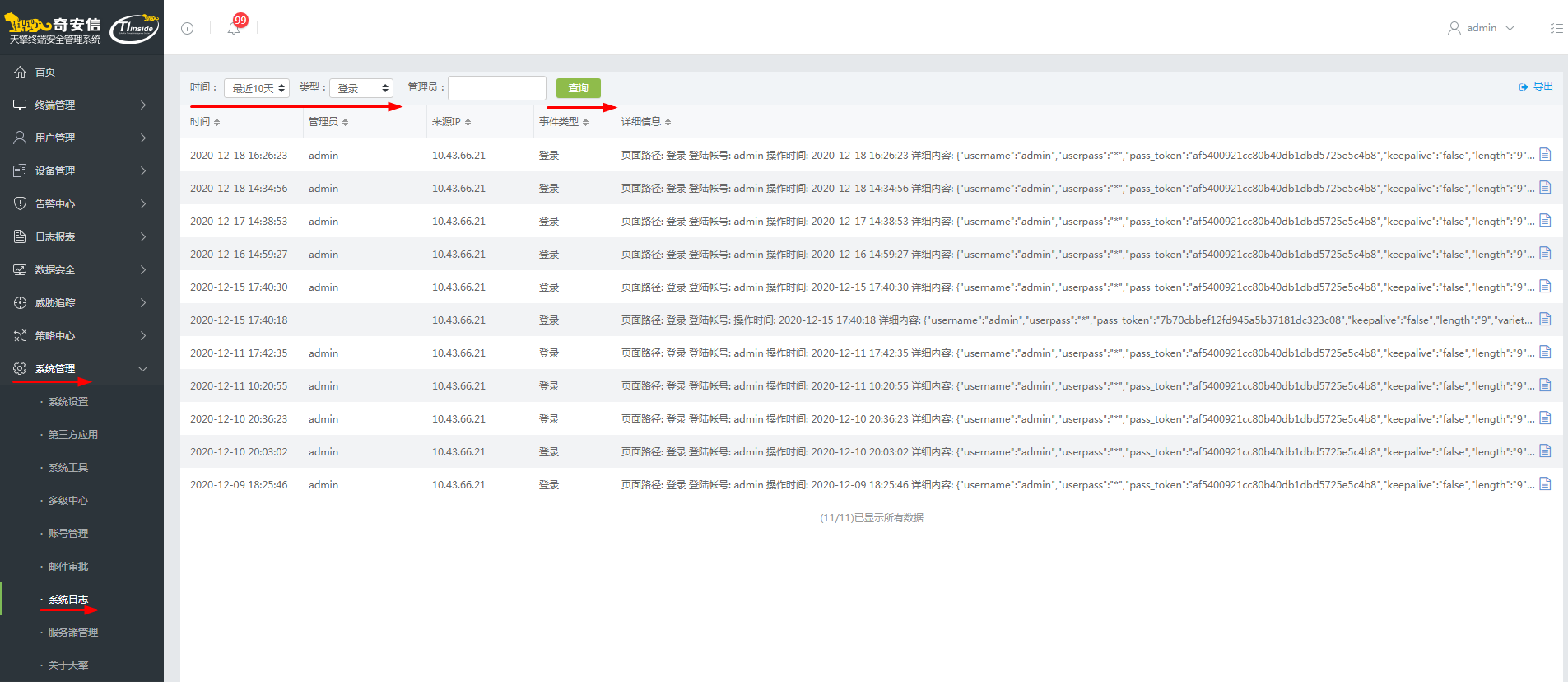View details of 2020-12-10 20:03:02 log entry

[x=1545, y=451]
